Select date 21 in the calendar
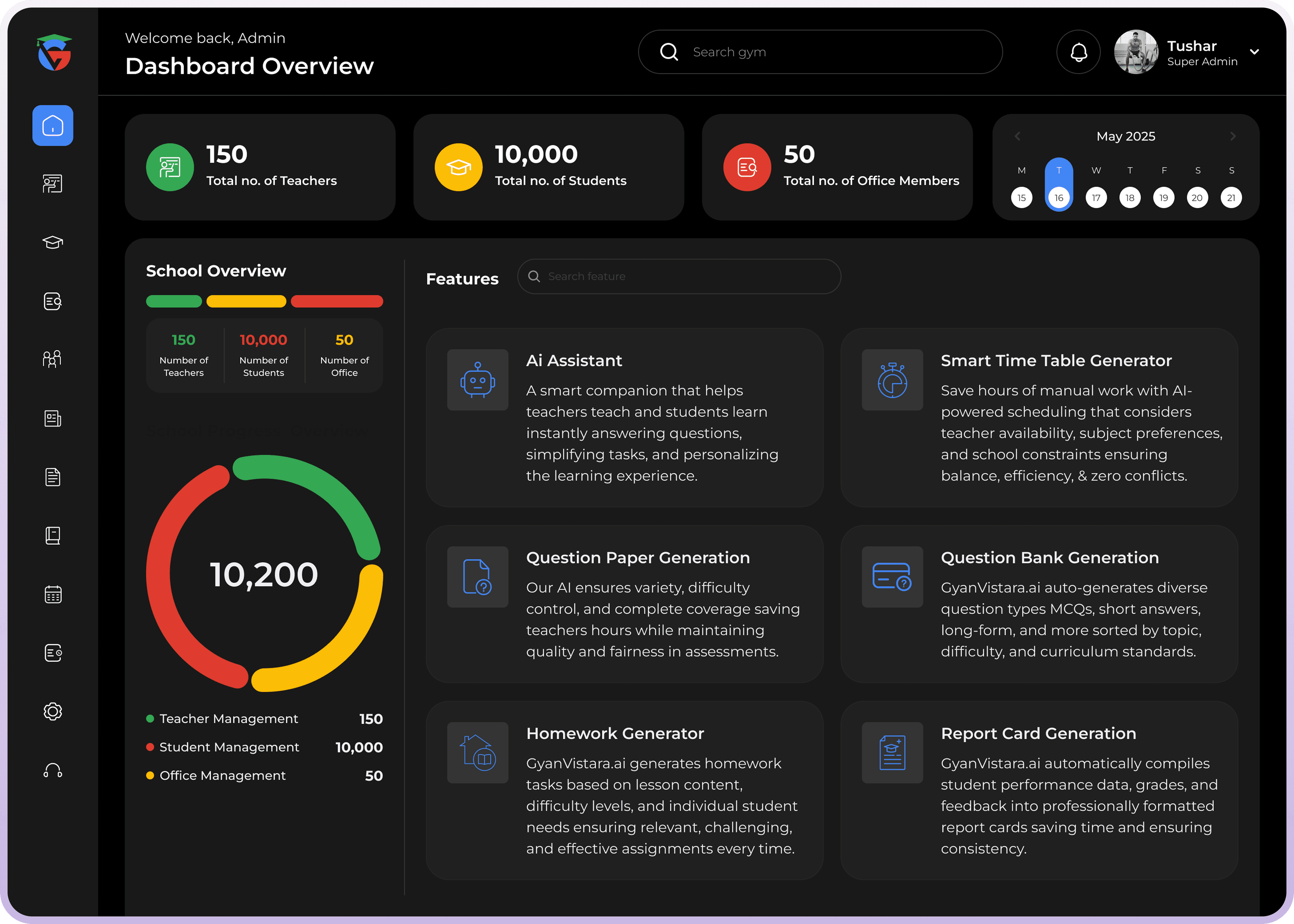1294x924 pixels. click(1231, 197)
